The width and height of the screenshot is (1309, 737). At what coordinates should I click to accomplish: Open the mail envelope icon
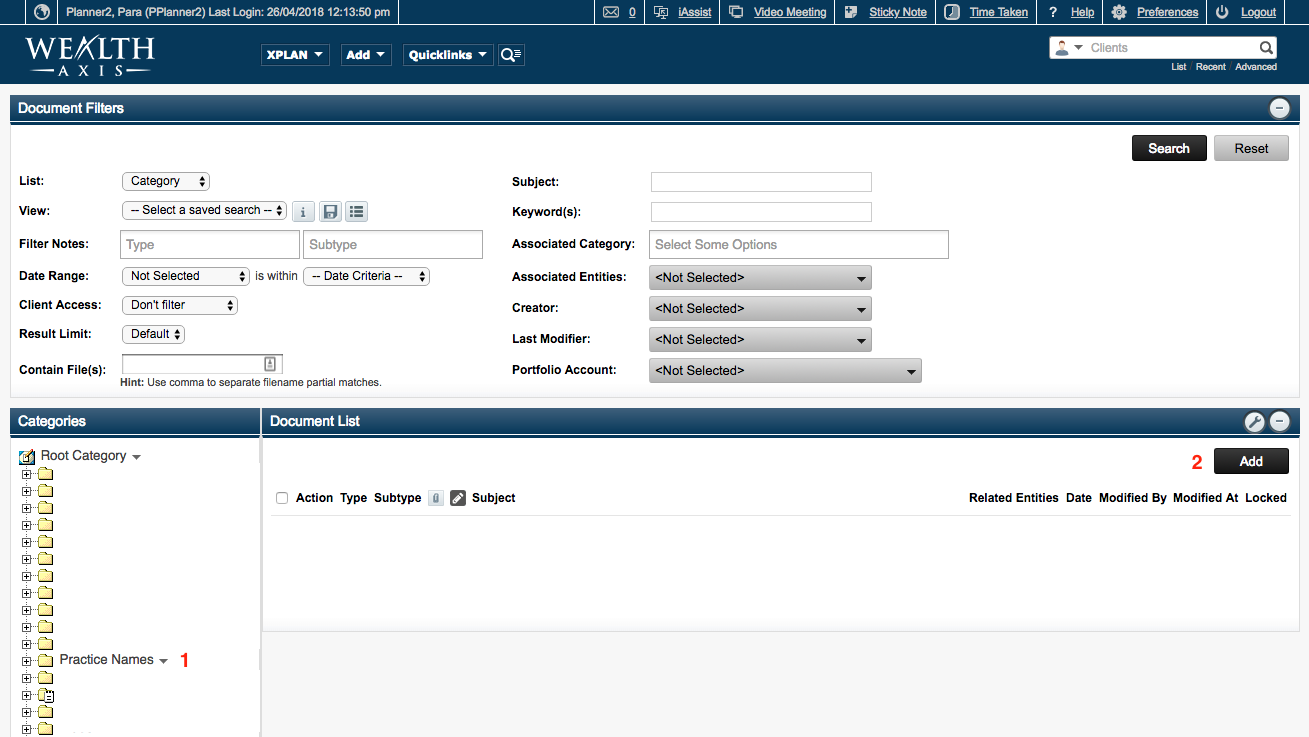pyautogui.click(x=612, y=12)
